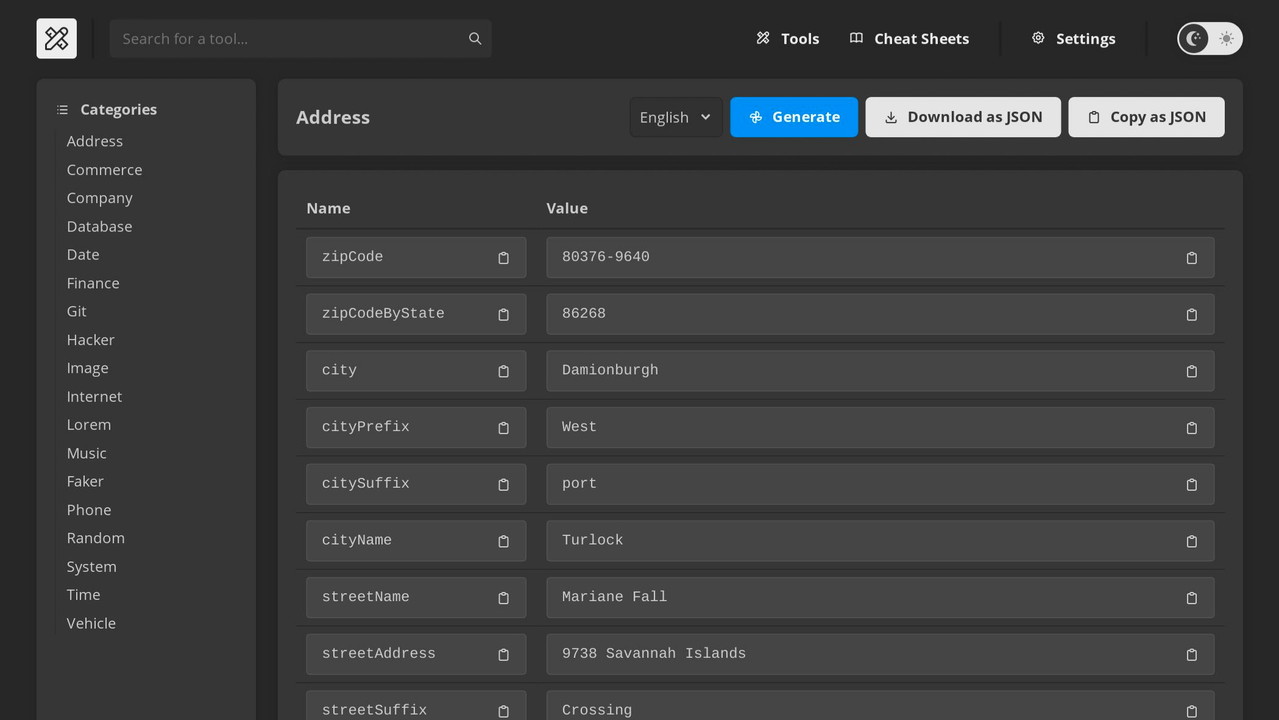The image size is (1279, 720).
Task: Copy the cityName value Turlock
Action: (x=1191, y=541)
